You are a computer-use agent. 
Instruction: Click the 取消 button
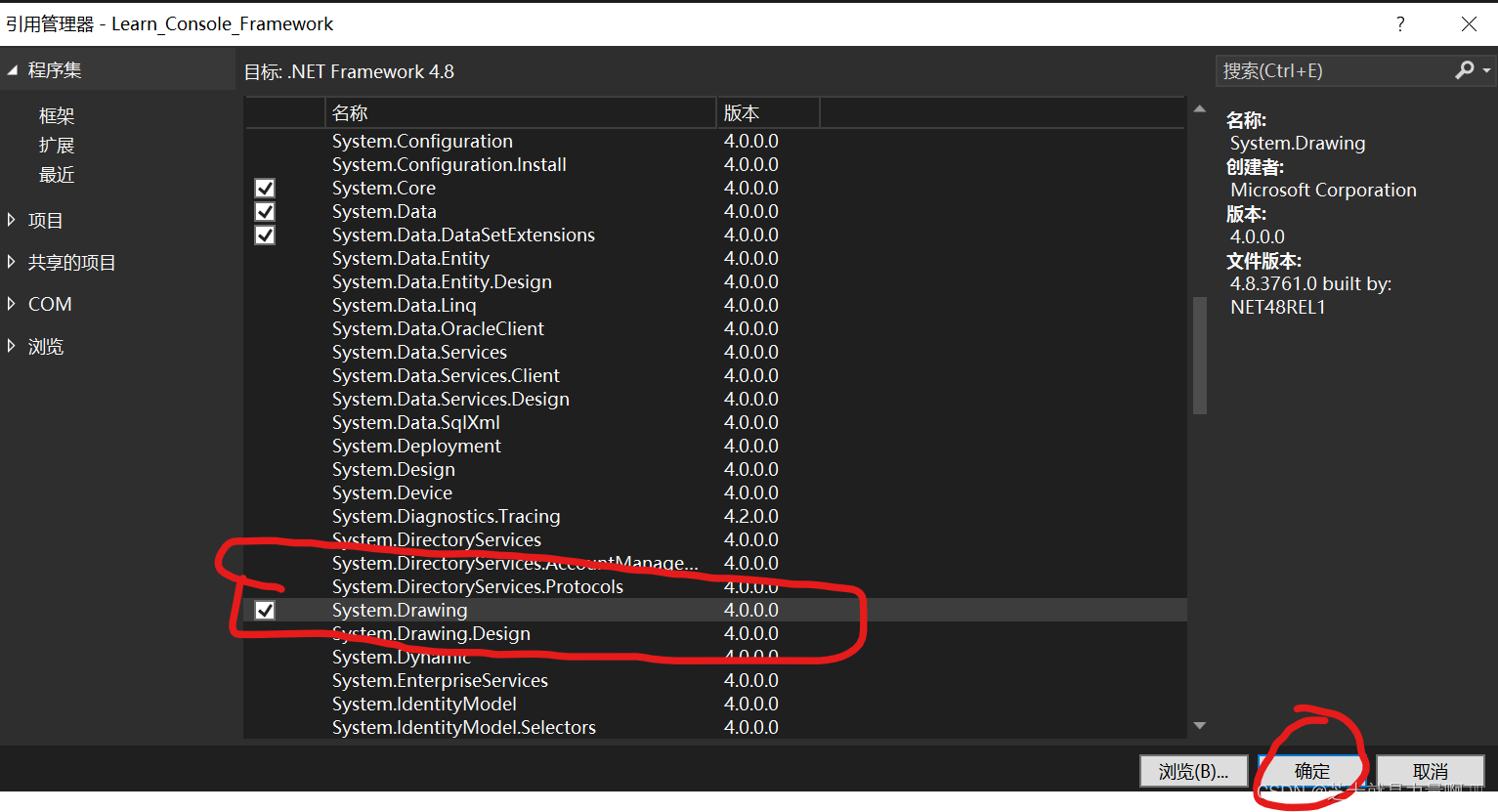tap(1431, 771)
